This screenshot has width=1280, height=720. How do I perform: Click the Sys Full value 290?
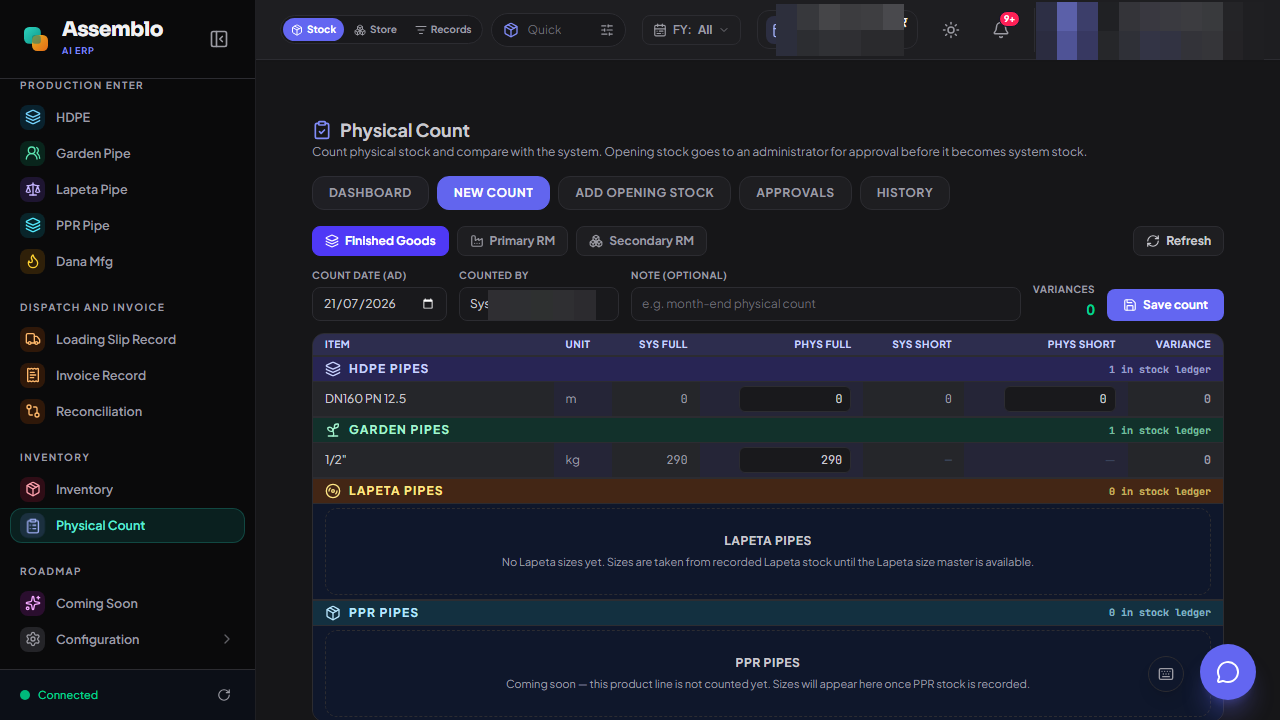[677, 460]
